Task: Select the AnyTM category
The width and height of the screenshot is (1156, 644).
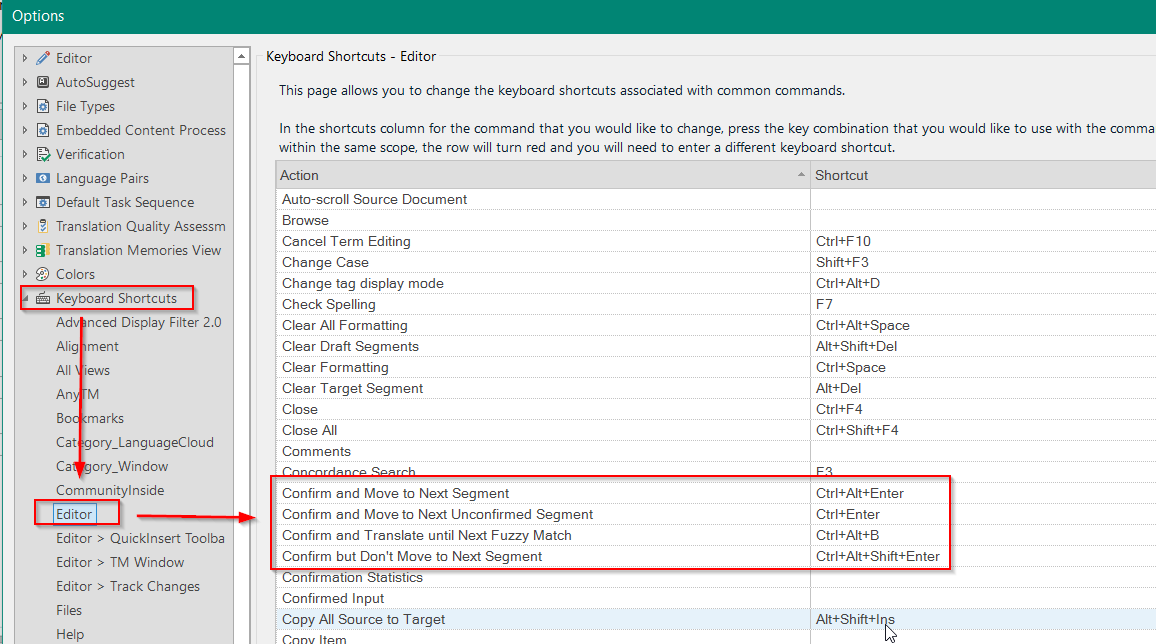Action: (77, 394)
